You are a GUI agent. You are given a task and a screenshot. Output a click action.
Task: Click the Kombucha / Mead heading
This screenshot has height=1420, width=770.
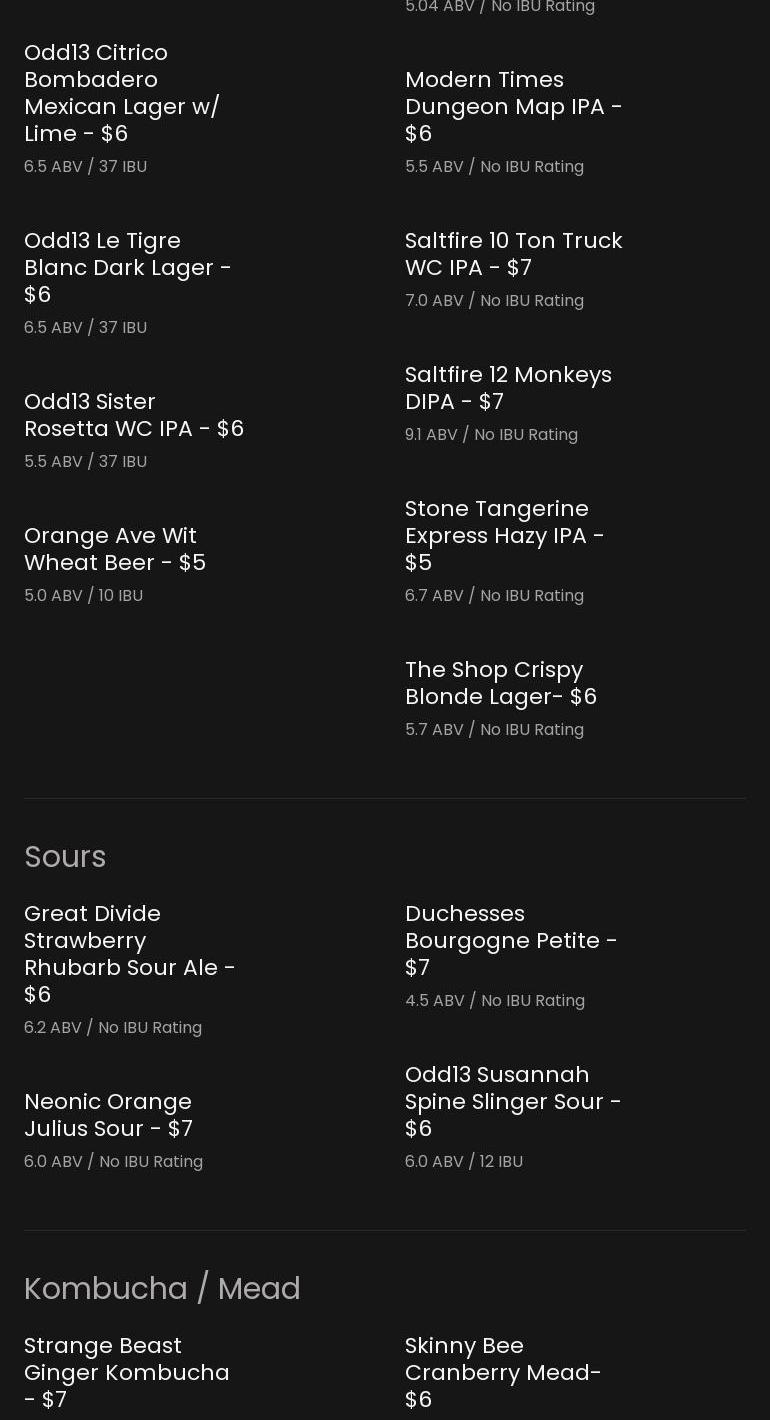coord(162,1289)
